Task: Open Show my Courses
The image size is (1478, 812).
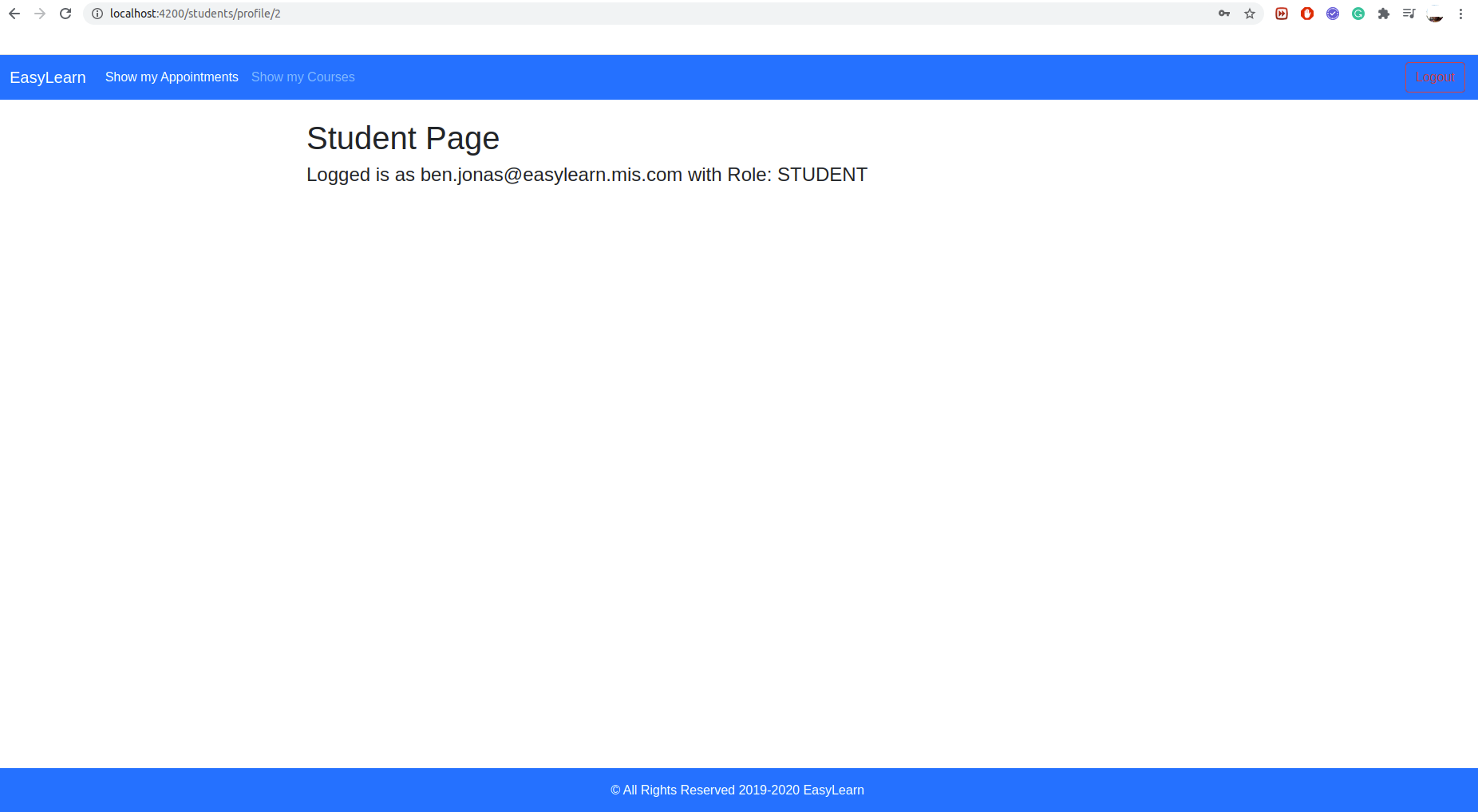Action: (303, 77)
